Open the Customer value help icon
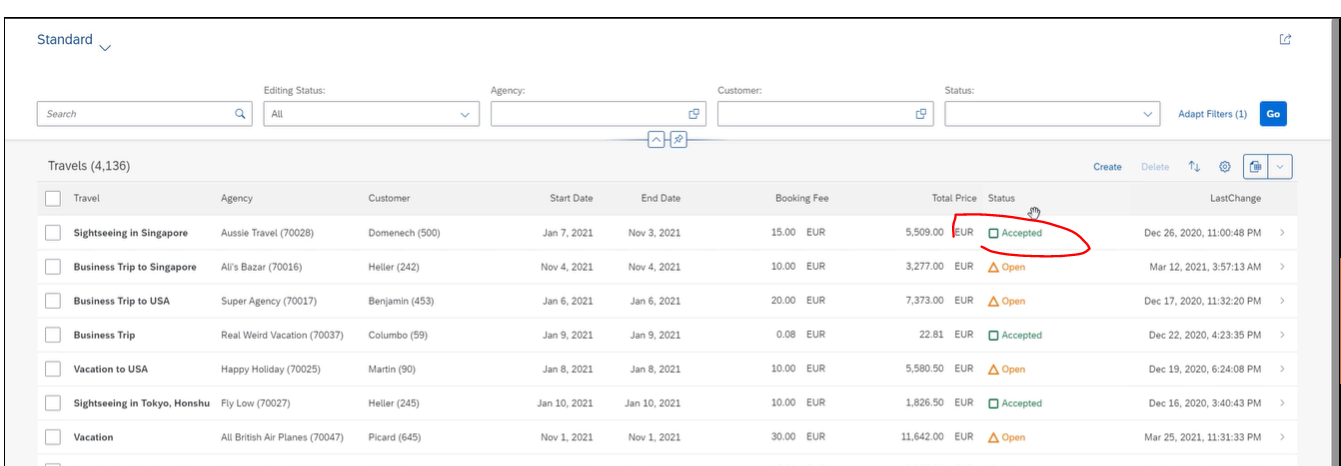 coord(921,114)
